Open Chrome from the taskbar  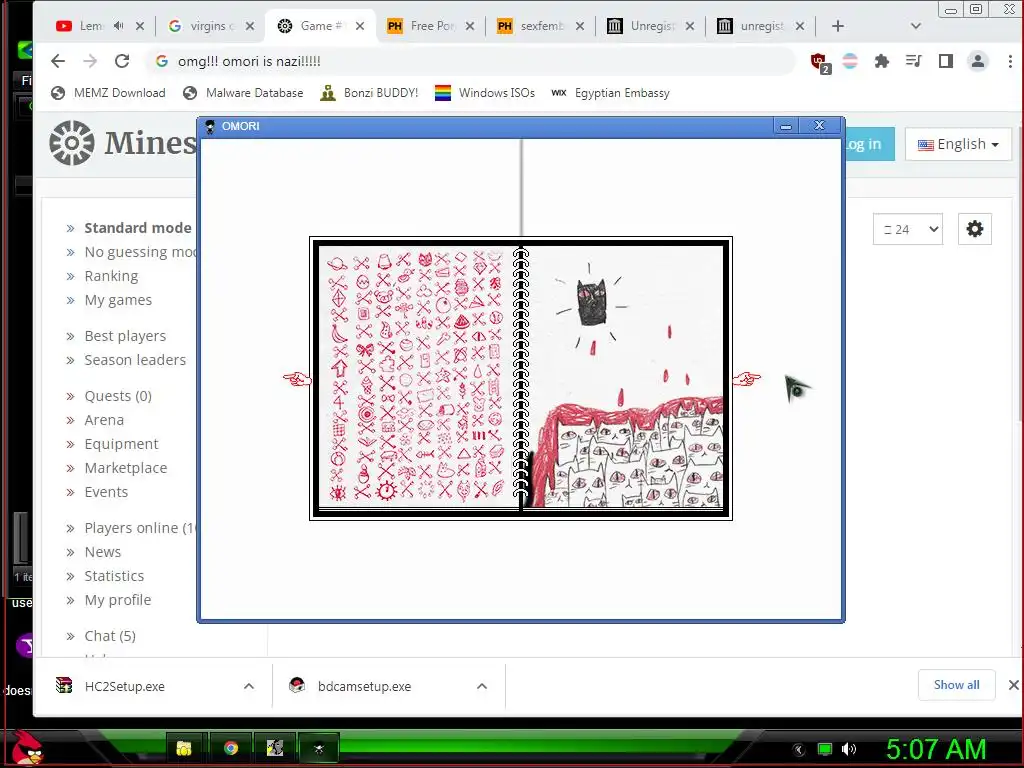click(231, 748)
